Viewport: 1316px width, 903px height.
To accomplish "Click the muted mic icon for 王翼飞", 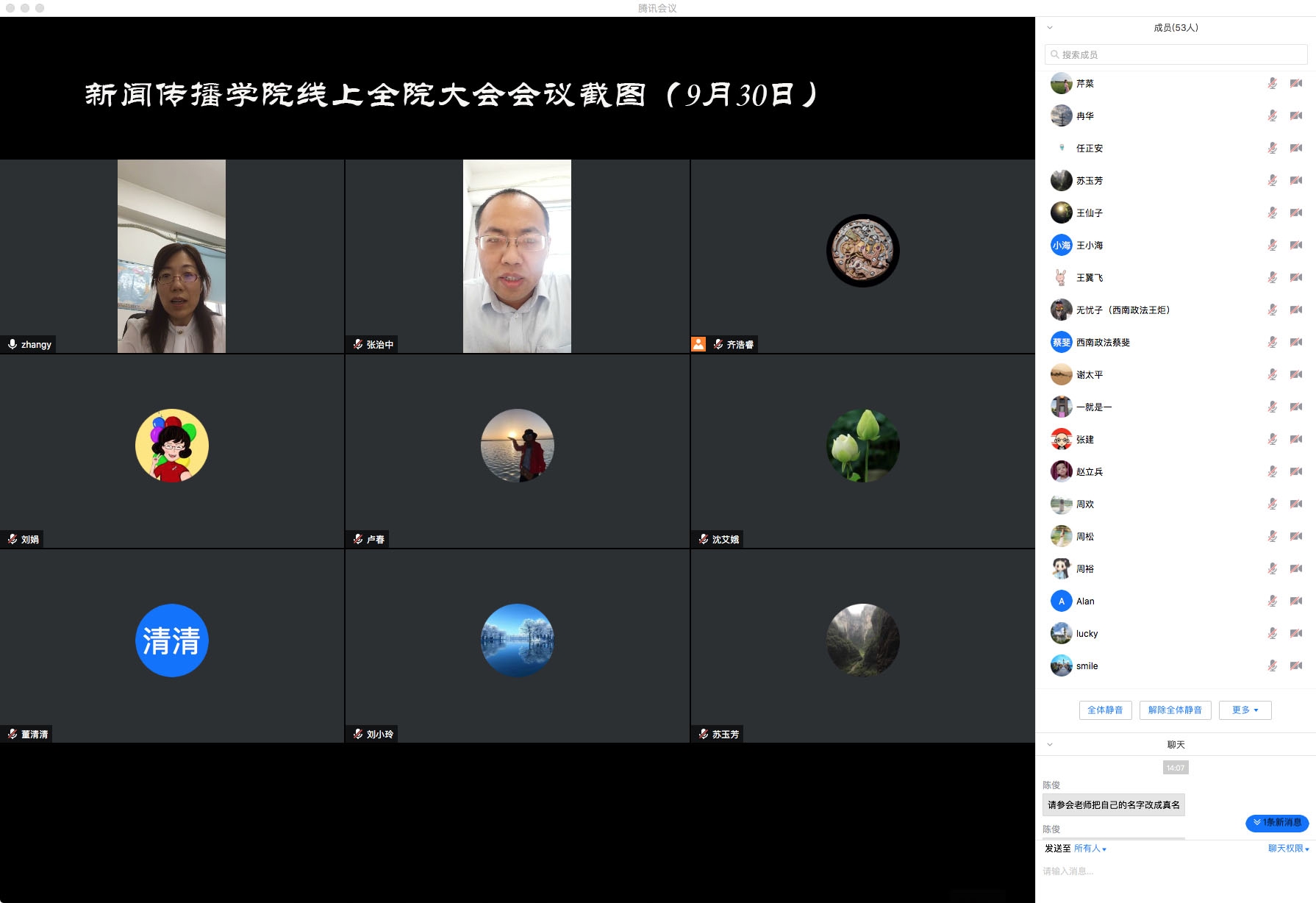I will coord(1272,278).
